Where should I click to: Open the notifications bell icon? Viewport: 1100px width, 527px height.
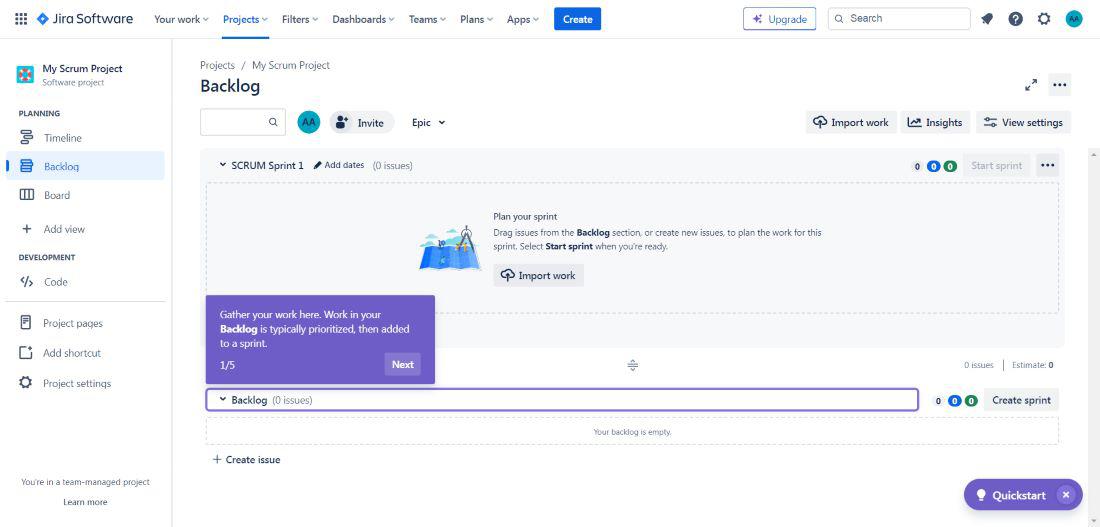coord(987,19)
